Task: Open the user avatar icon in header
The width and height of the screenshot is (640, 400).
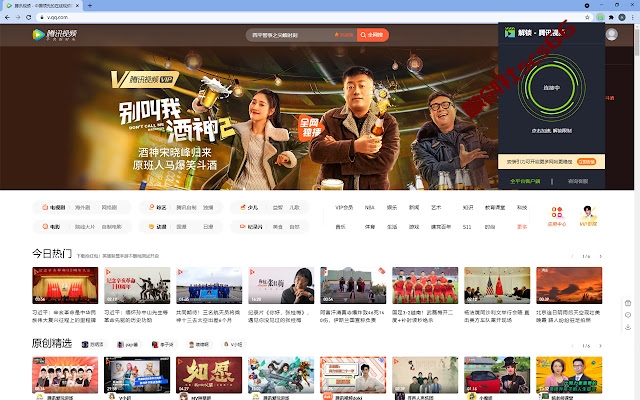Action: [x=611, y=34]
